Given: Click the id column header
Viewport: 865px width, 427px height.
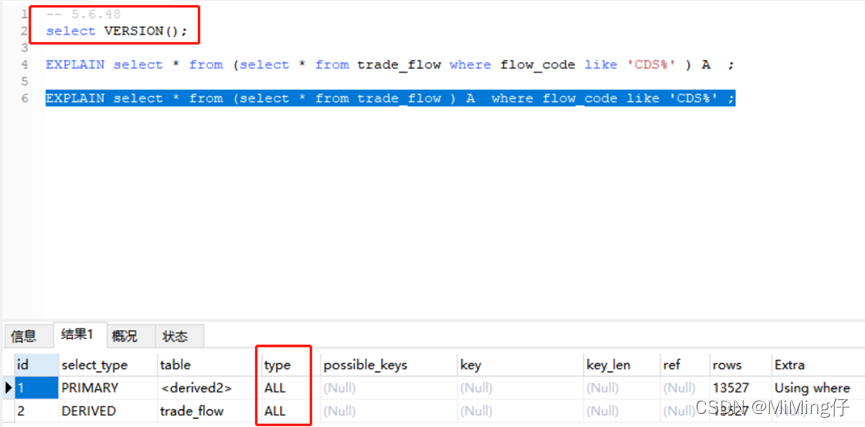Looking at the screenshot, I should (36, 365).
